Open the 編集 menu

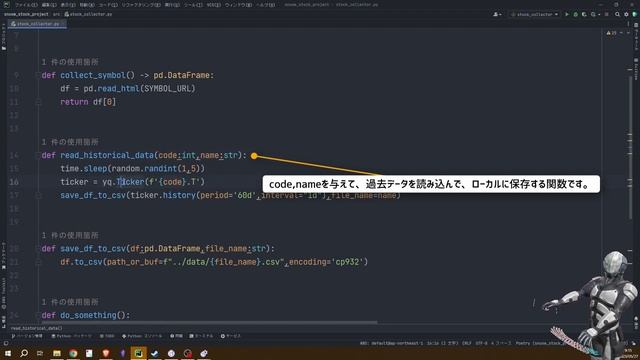click(49, 5)
